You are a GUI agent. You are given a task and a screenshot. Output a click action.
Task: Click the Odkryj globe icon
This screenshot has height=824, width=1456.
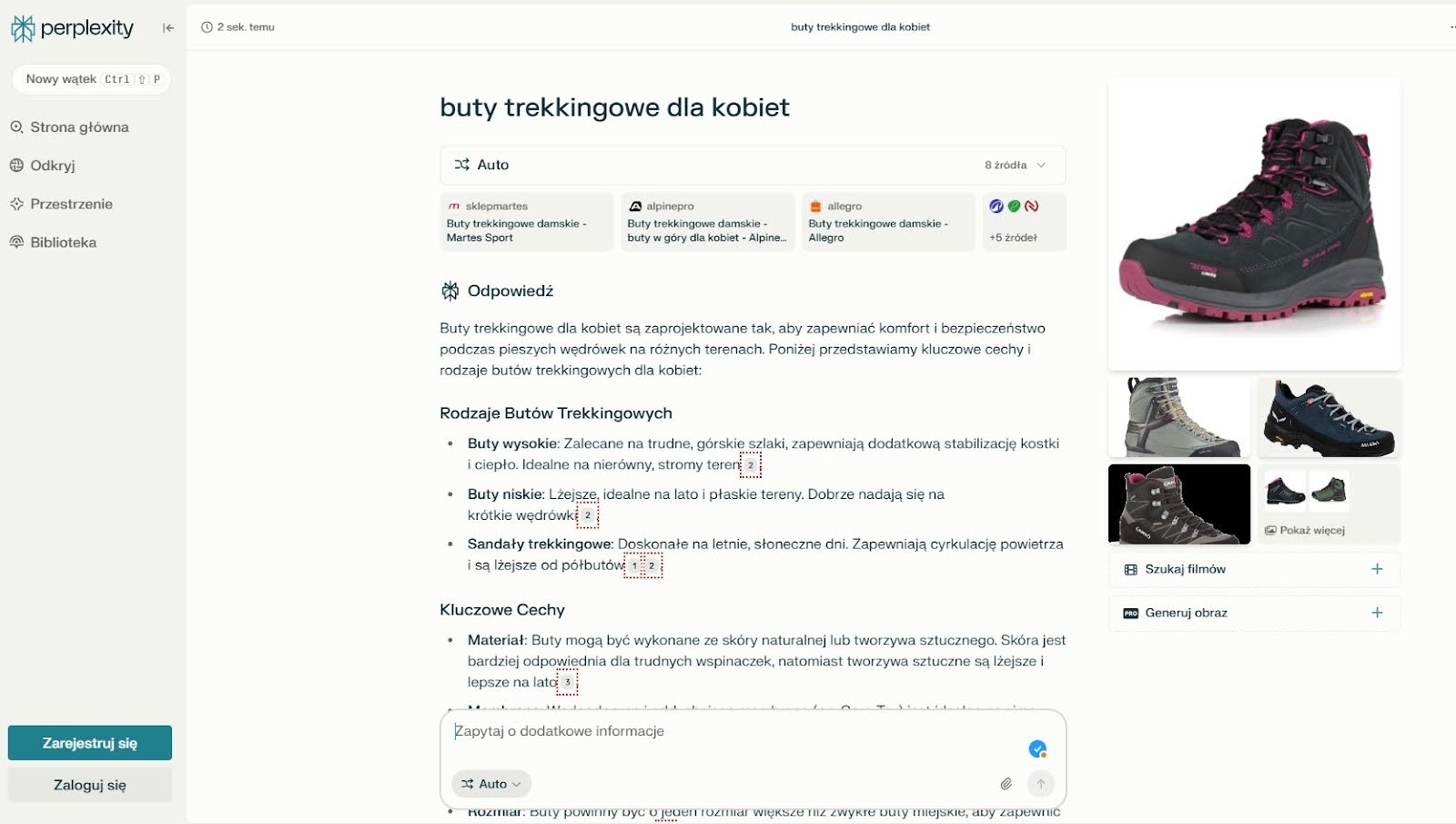tap(16, 166)
